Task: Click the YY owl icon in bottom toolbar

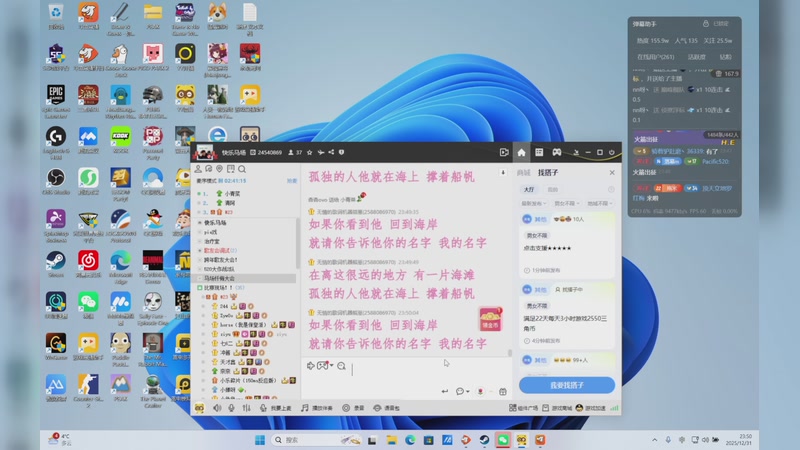Action: click(x=199, y=408)
